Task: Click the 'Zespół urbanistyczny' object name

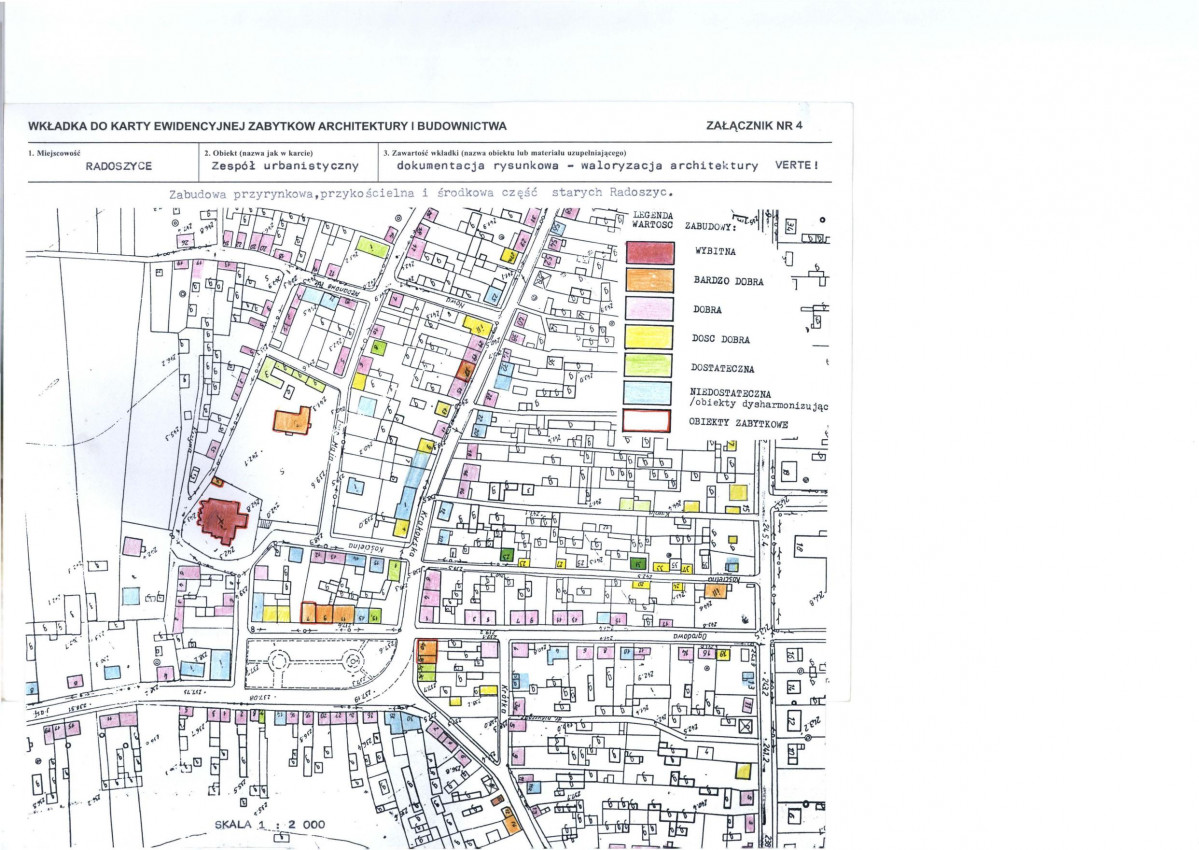Action: click(x=284, y=166)
